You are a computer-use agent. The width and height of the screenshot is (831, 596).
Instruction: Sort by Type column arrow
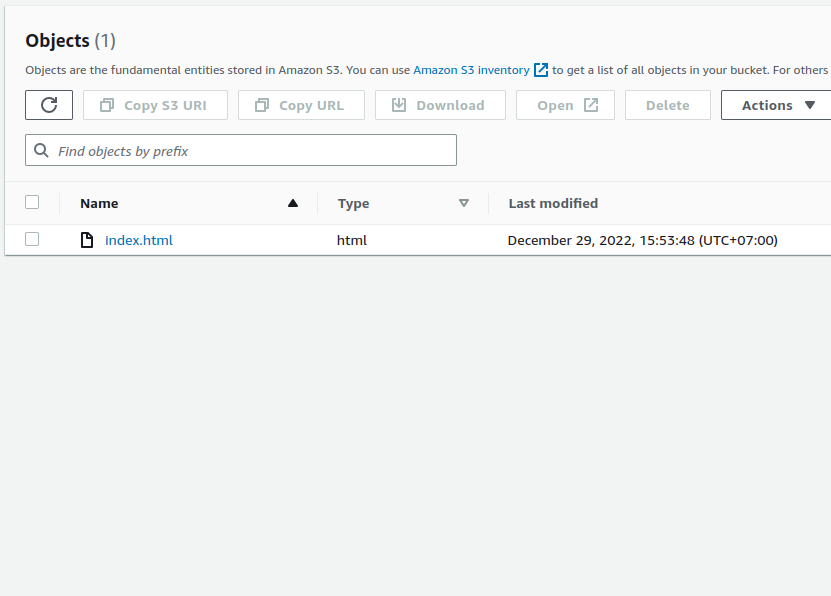pyautogui.click(x=464, y=203)
